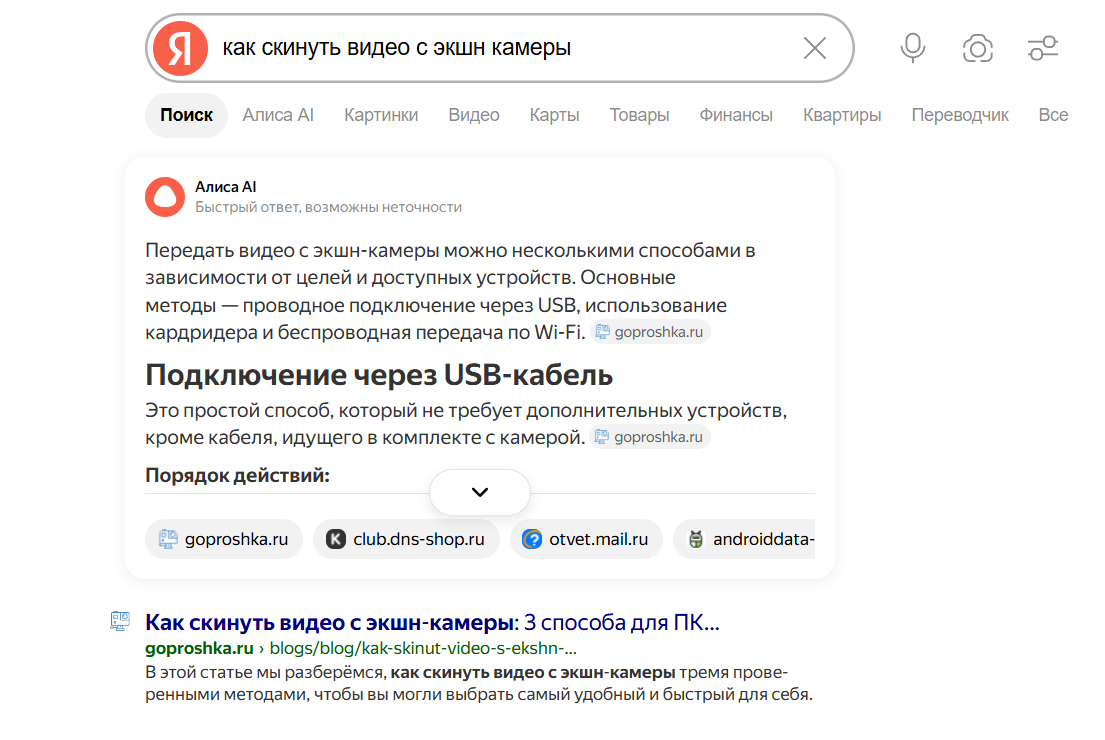Click the result snippet 'В этой статье мы разберёмся'
This screenshot has width=1105, height=740.
coord(479,684)
